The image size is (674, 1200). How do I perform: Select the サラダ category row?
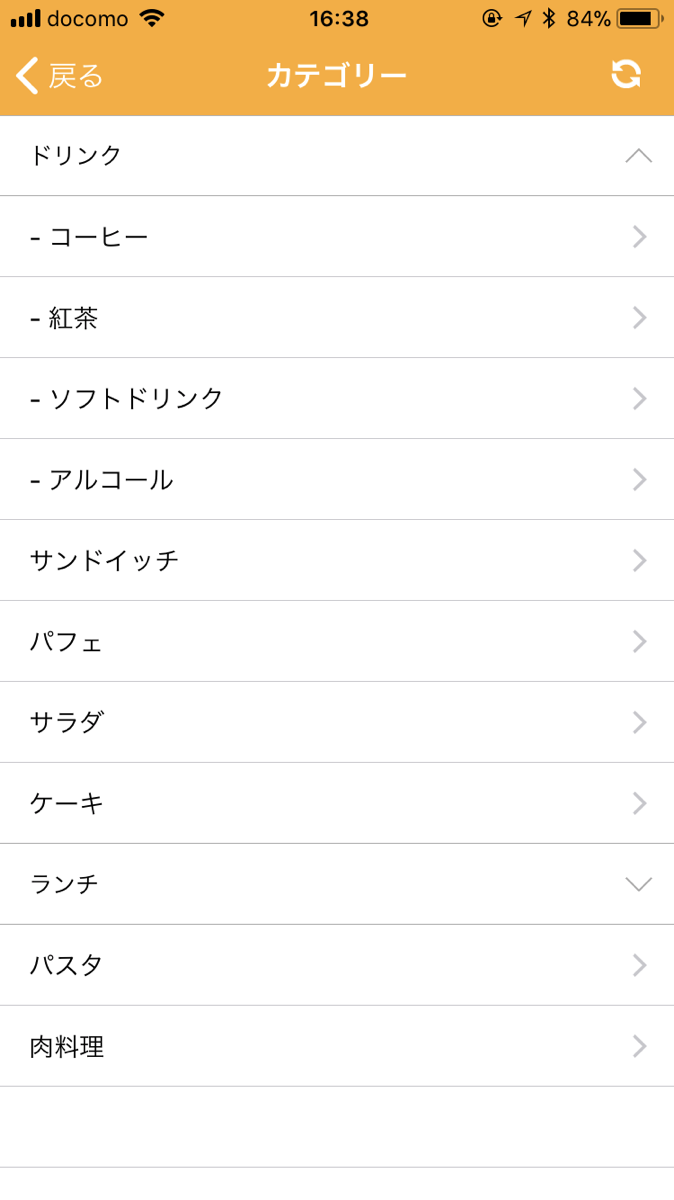(x=337, y=723)
